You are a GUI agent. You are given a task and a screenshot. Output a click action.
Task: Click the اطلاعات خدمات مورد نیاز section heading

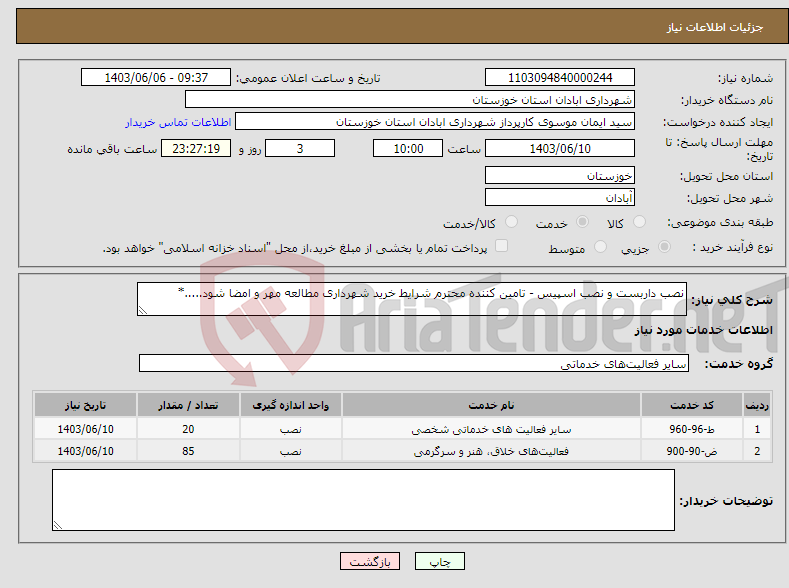[x=703, y=330]
